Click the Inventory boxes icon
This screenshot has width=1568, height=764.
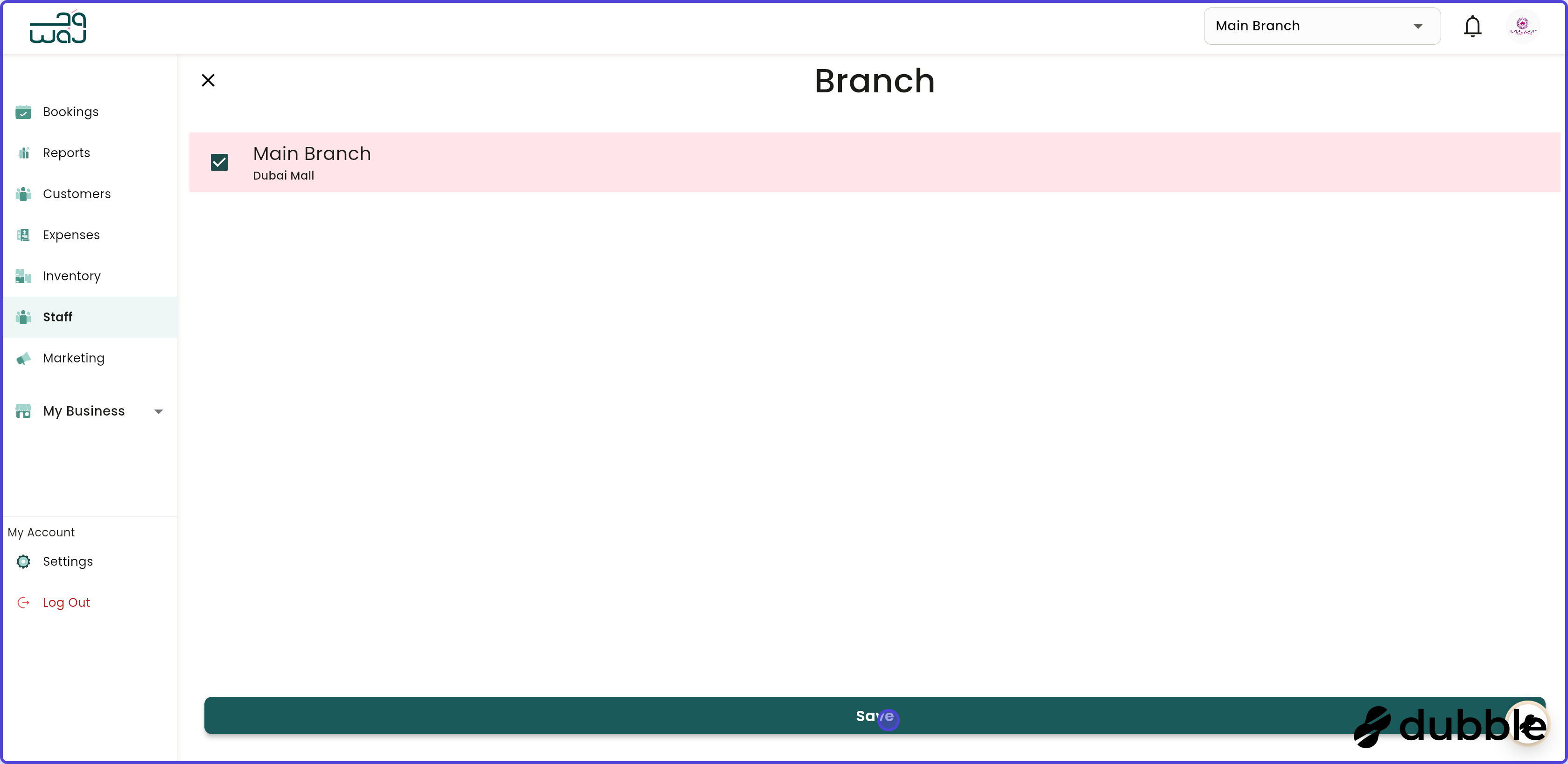pyautogui.click(x=23, y=276)
